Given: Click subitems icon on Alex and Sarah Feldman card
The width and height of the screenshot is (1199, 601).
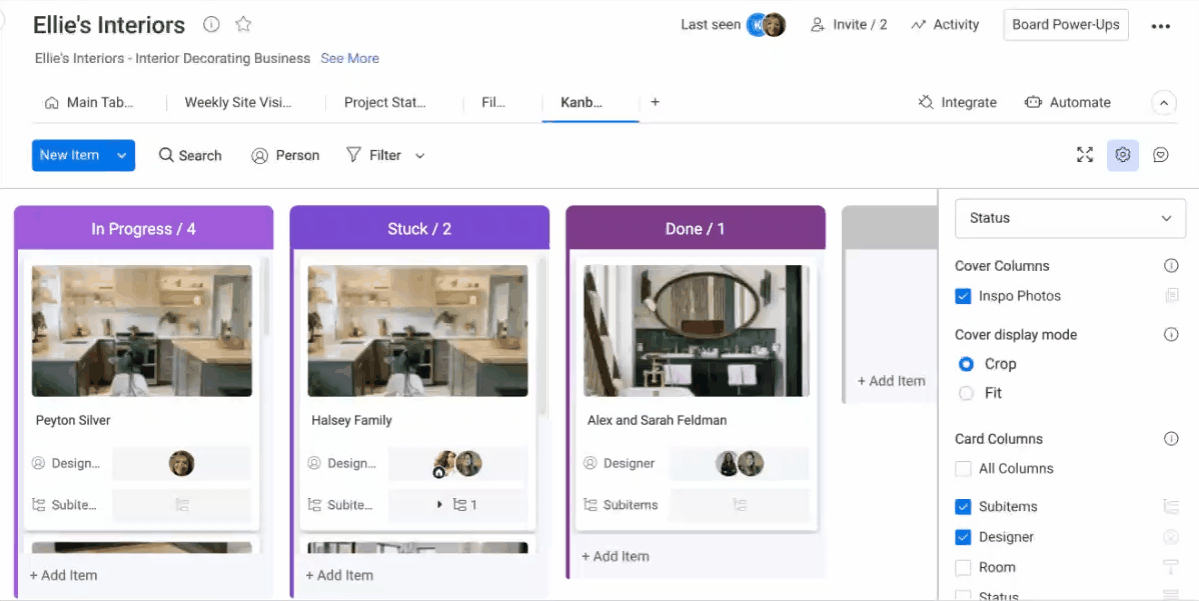Looking at the screenshot, I should [739, 505].
